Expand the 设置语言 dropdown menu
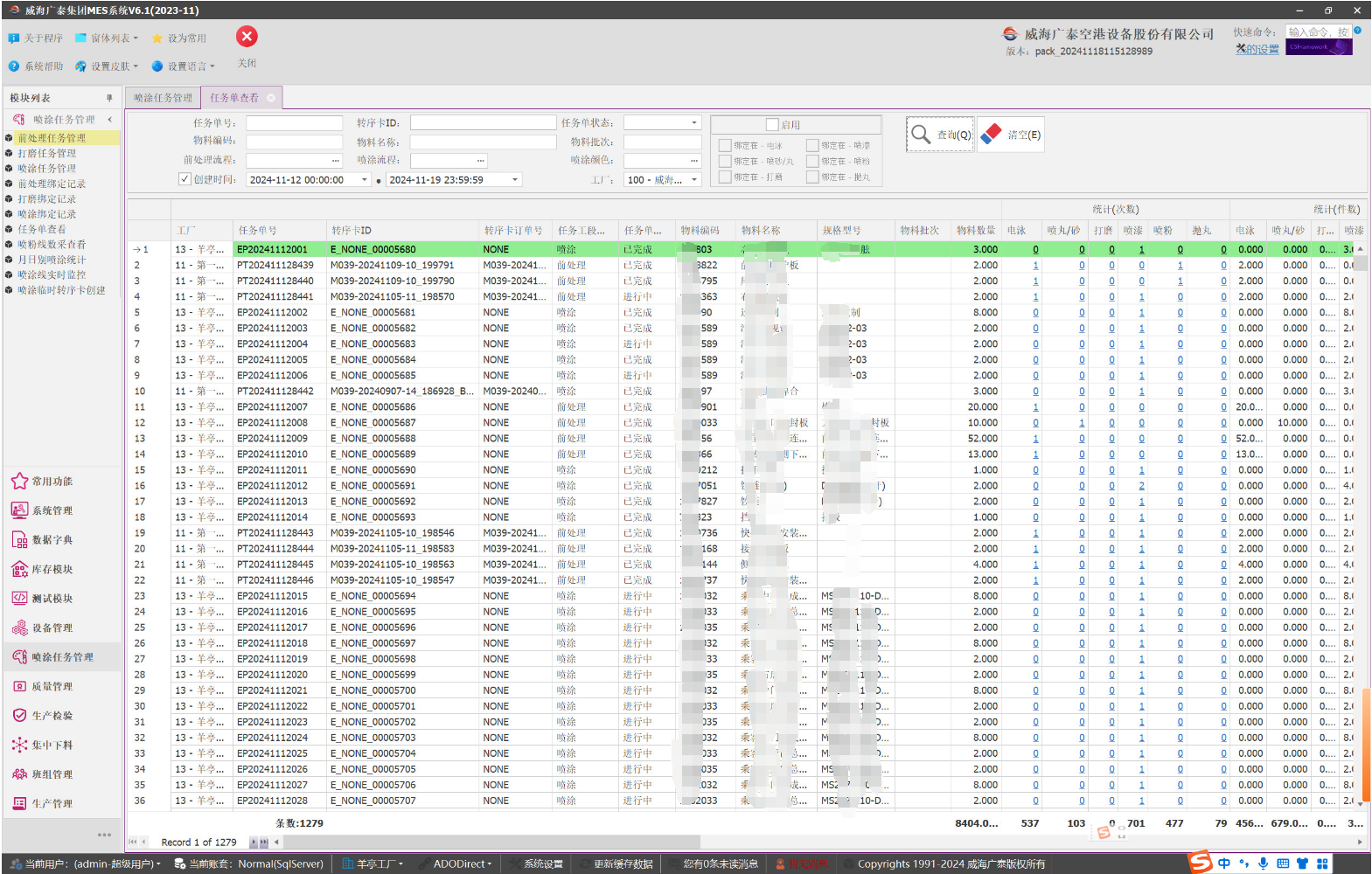This screenshot has height=874, width=1372. pyautogui.click(x=183, y=66)
